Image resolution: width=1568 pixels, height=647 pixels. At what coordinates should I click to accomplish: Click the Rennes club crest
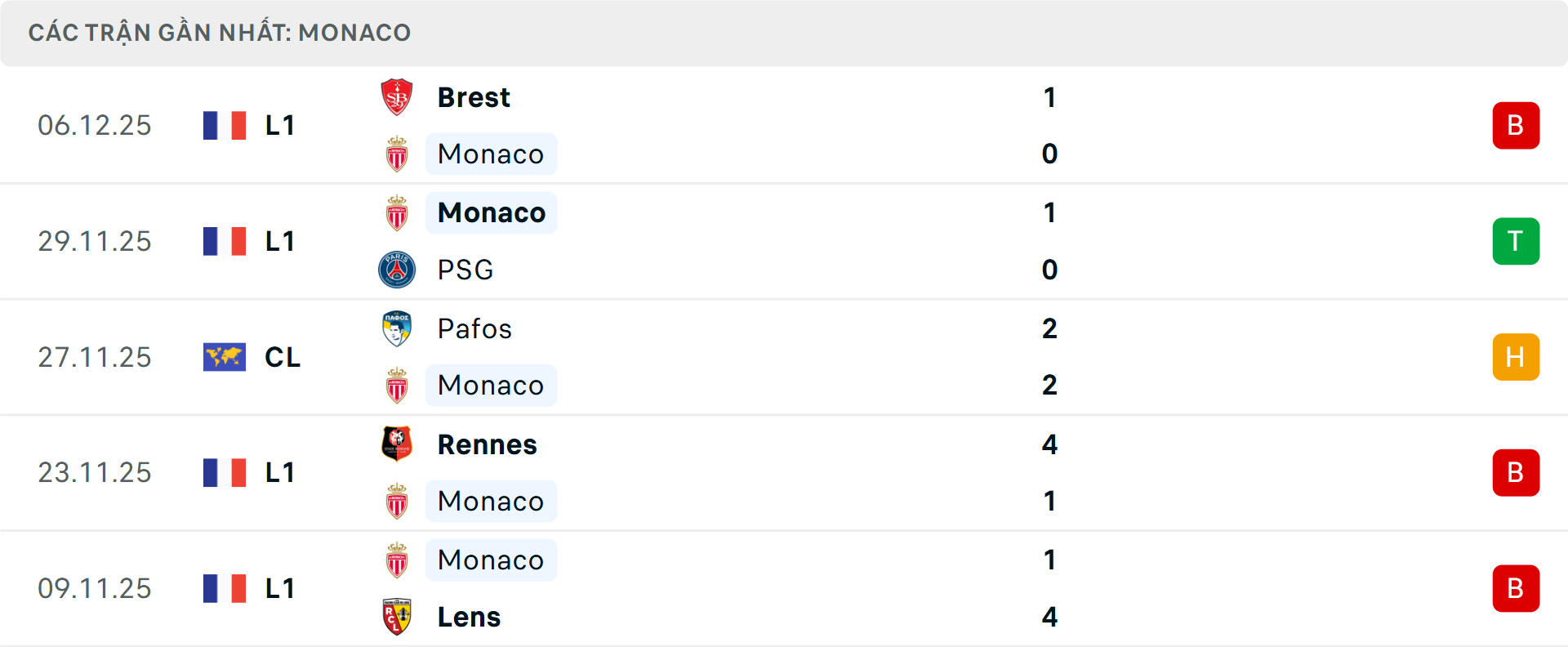397,444
